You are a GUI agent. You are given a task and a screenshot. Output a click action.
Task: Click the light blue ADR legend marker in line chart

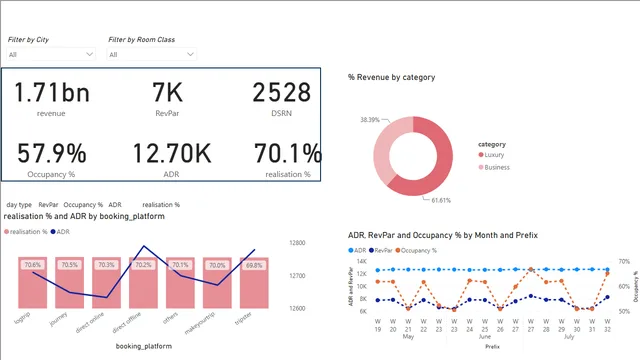[x=351, y=250]
